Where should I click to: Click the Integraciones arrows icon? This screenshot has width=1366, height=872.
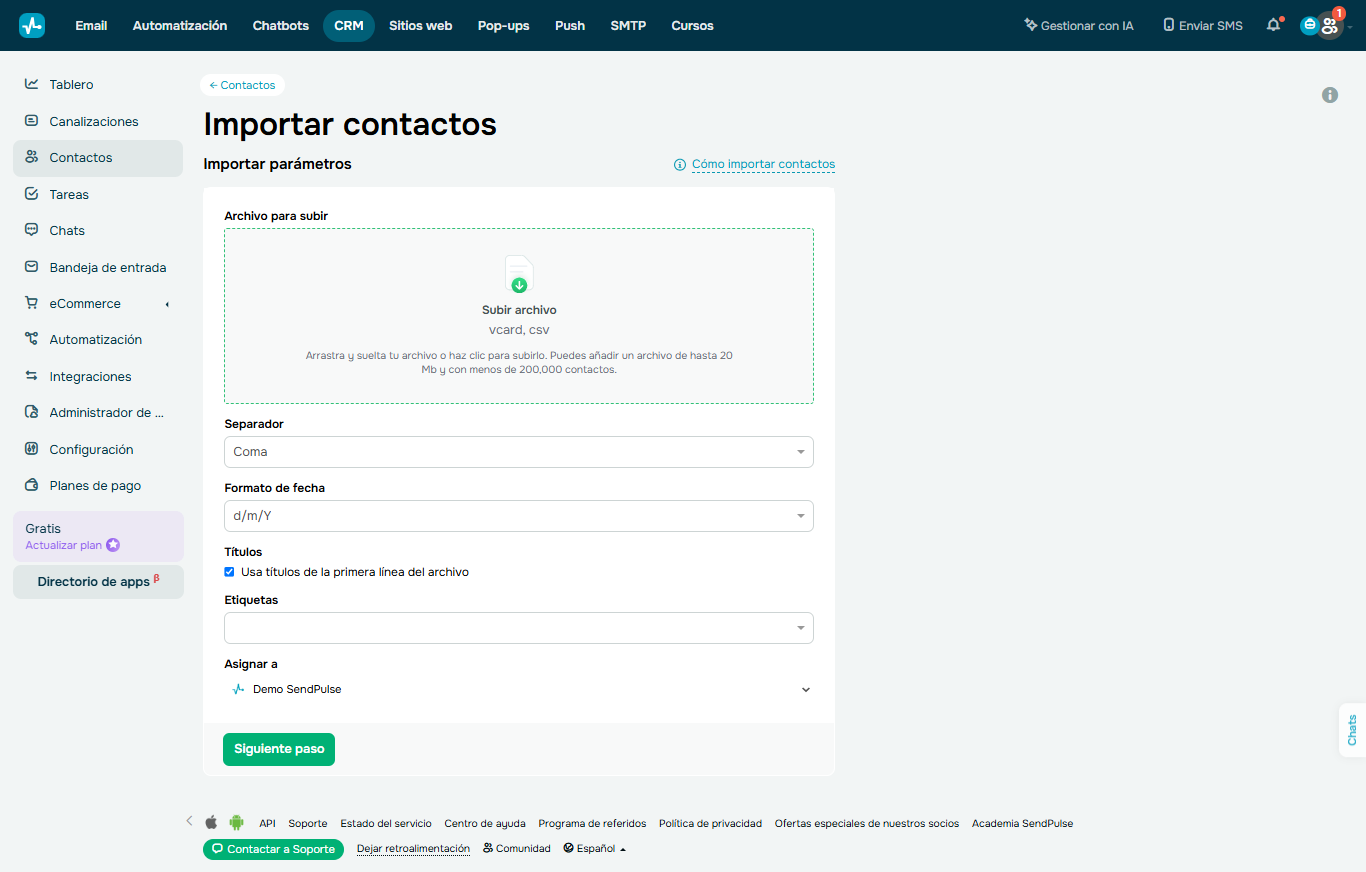pyautogui.click(x=32, y=376)
